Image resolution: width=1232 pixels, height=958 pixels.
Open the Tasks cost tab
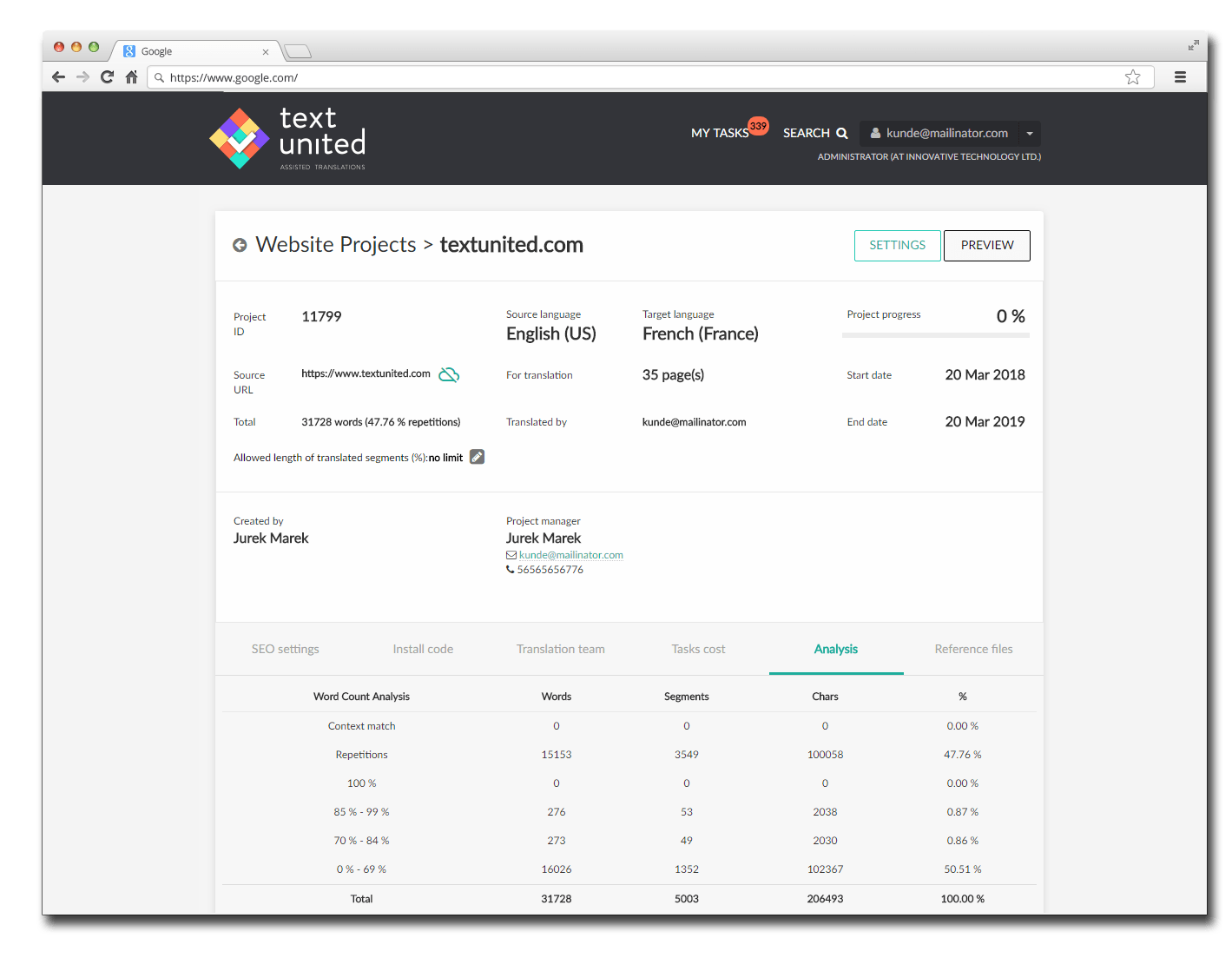[698, 649]
